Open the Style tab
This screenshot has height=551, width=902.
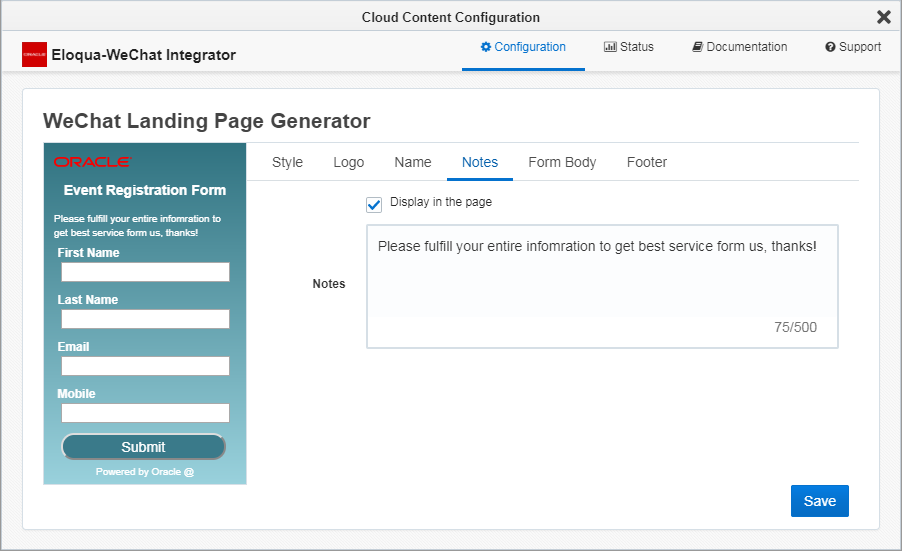pyautogui.click(x=287, y=162)
